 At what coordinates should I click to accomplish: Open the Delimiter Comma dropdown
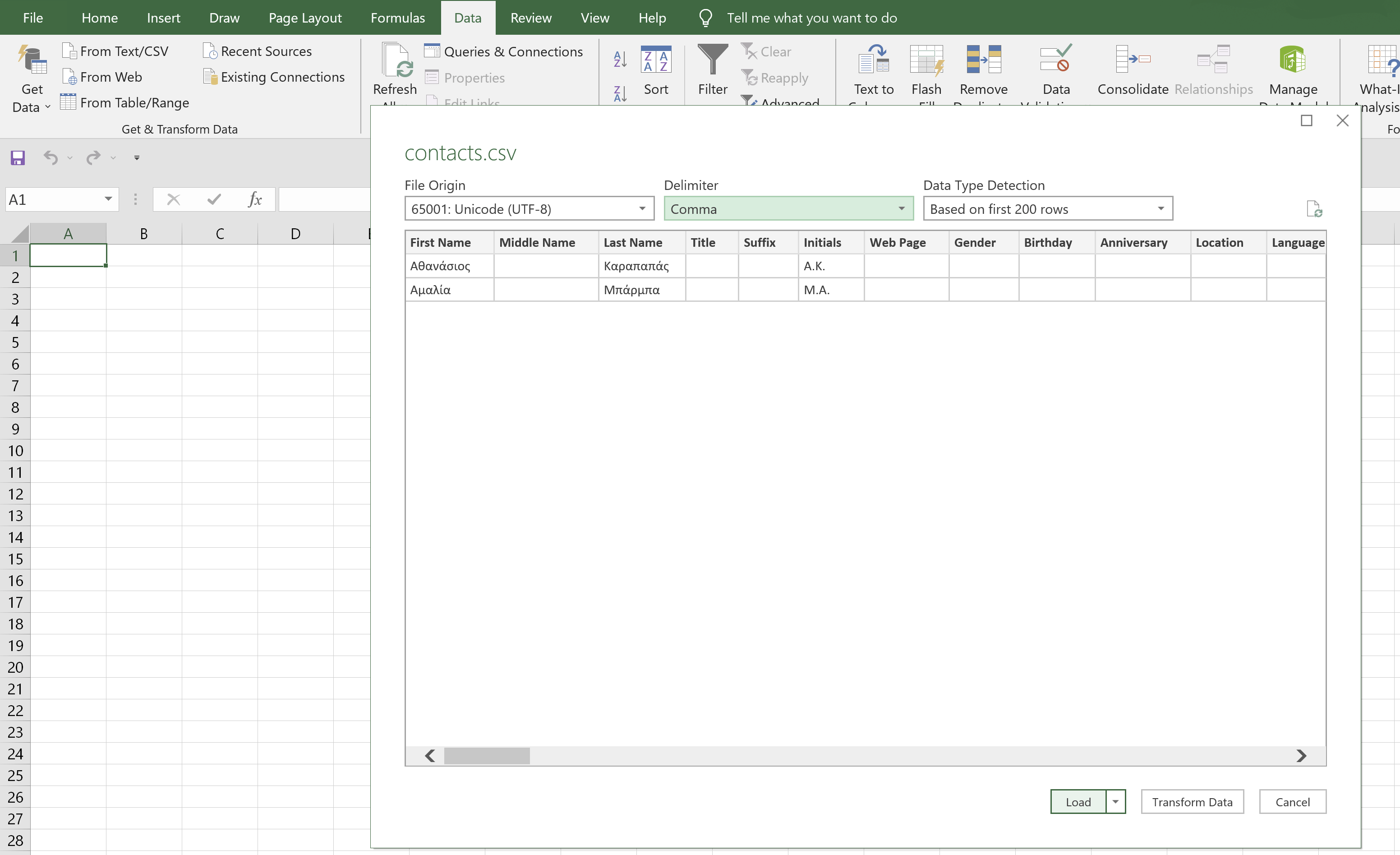(901, 208)
